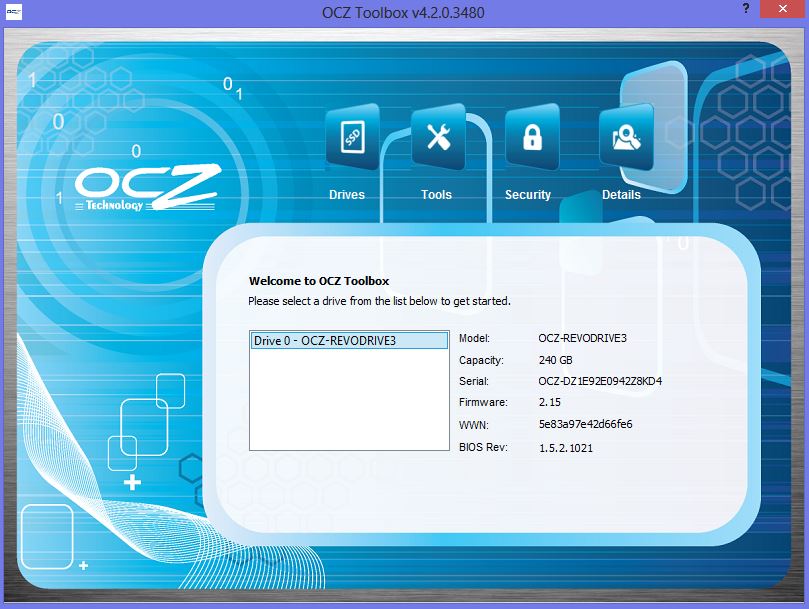Open the Security padlock icon
Image resolution: width=809 pixels, height=609 pixels.
[x=532, y=137]
